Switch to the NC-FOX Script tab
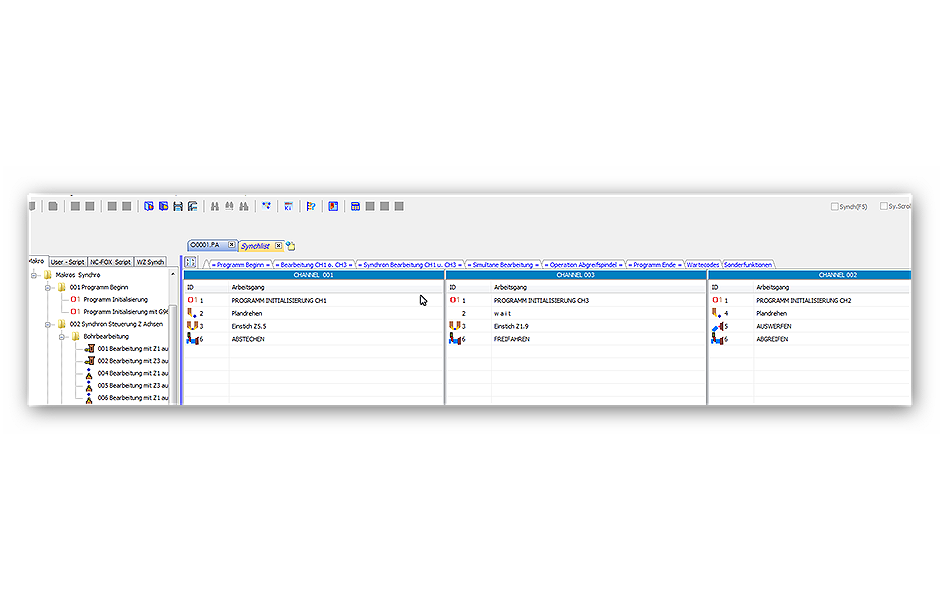 (110, 262)
